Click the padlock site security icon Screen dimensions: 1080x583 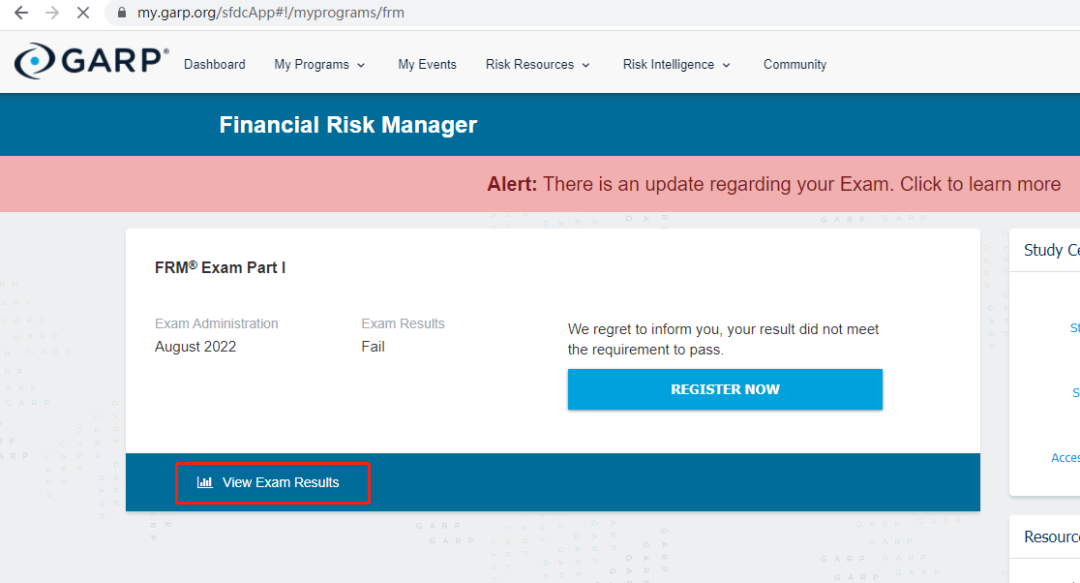pos(122,12)
